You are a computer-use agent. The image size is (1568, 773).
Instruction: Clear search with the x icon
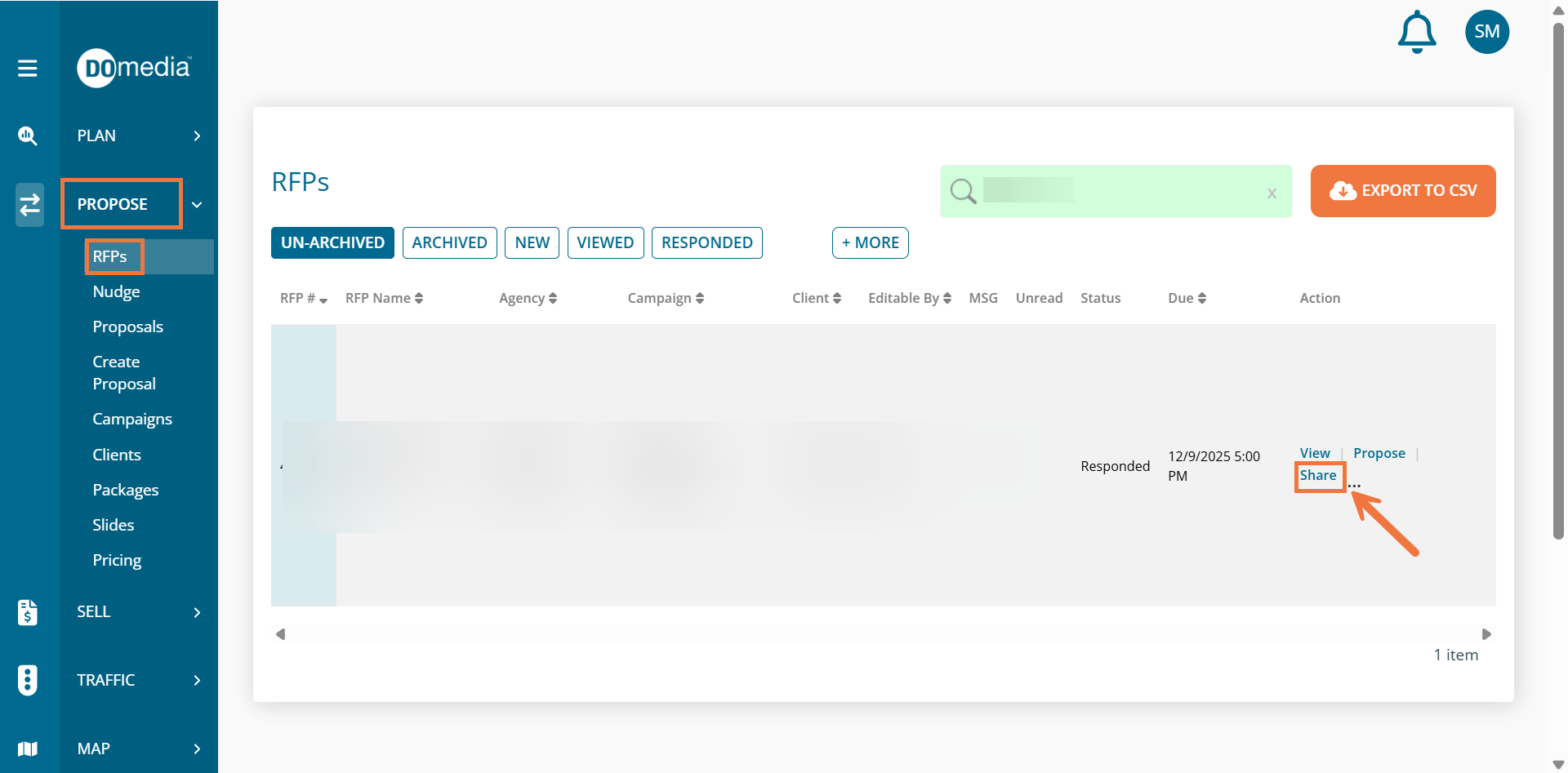point(1272,193)
